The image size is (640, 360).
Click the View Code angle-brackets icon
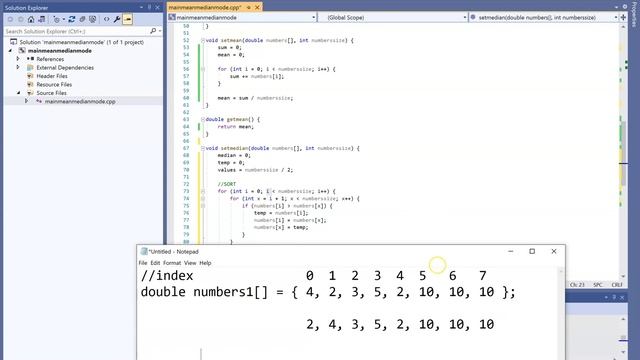(107, 19)
